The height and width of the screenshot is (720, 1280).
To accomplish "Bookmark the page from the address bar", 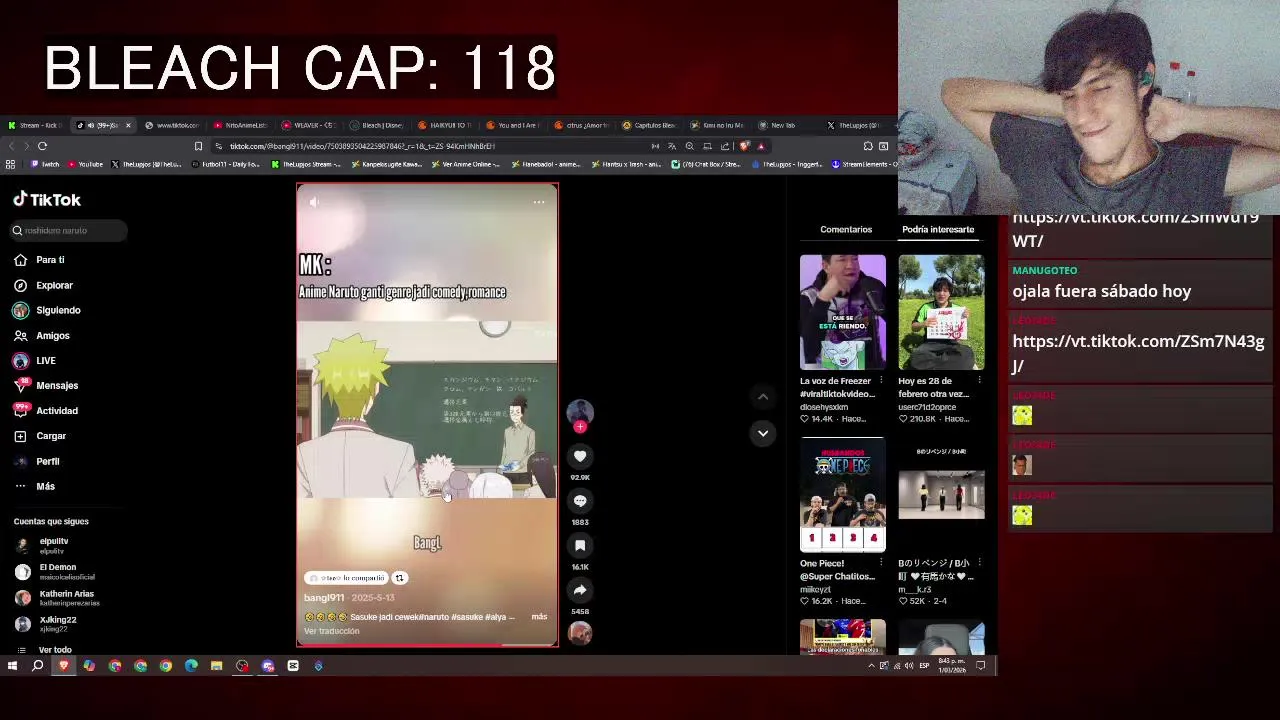I will [198, 146].
